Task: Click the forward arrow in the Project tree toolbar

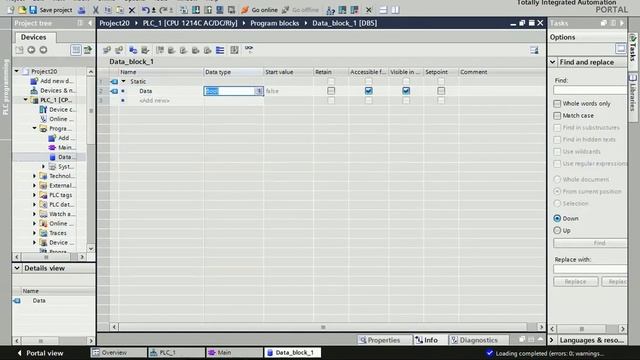Action: (43, 50)
